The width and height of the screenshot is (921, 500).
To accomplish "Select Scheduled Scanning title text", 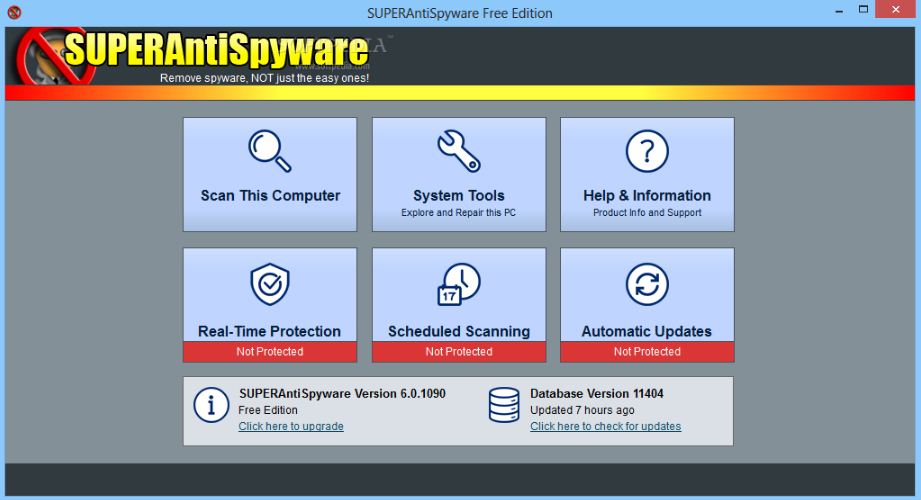I will [x=459, y=331].
